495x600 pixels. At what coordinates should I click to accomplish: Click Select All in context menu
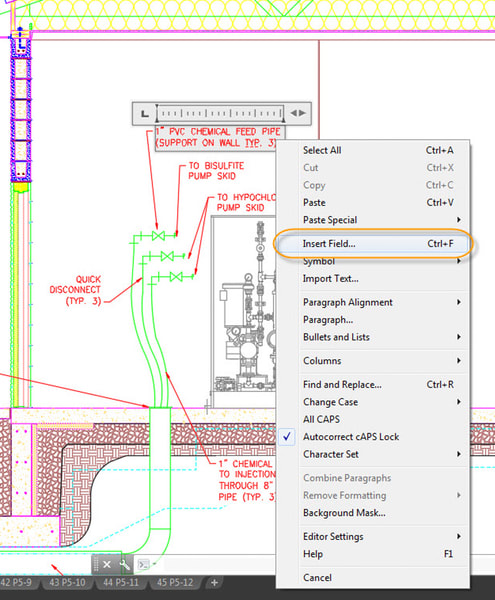(373, 150)
